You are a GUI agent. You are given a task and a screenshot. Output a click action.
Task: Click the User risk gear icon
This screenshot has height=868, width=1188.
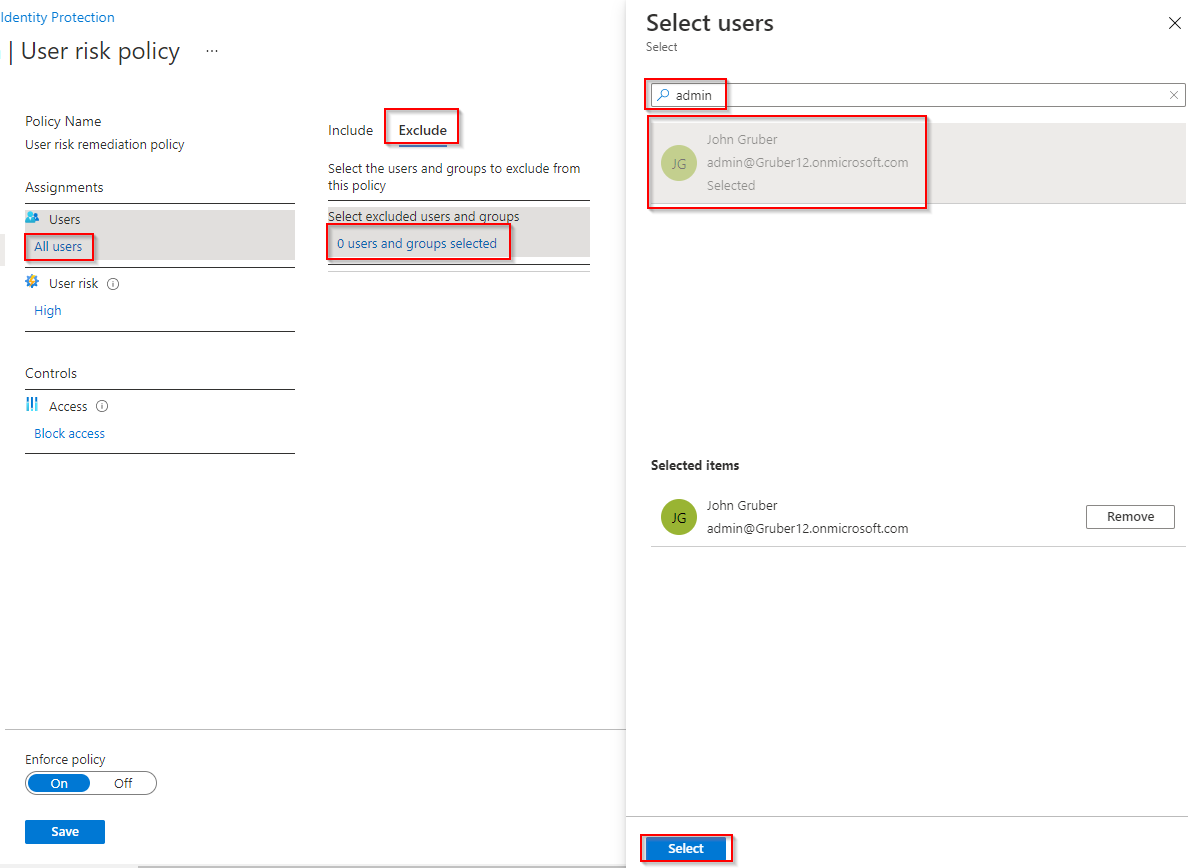click(x=32, y=283)
